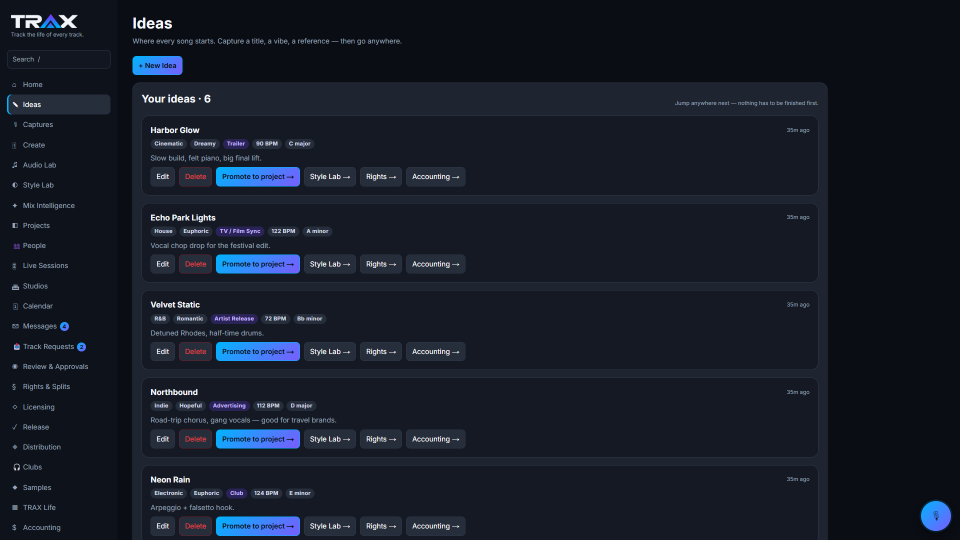Delete the Echo Park Lights idea

[x=195, y=264]
